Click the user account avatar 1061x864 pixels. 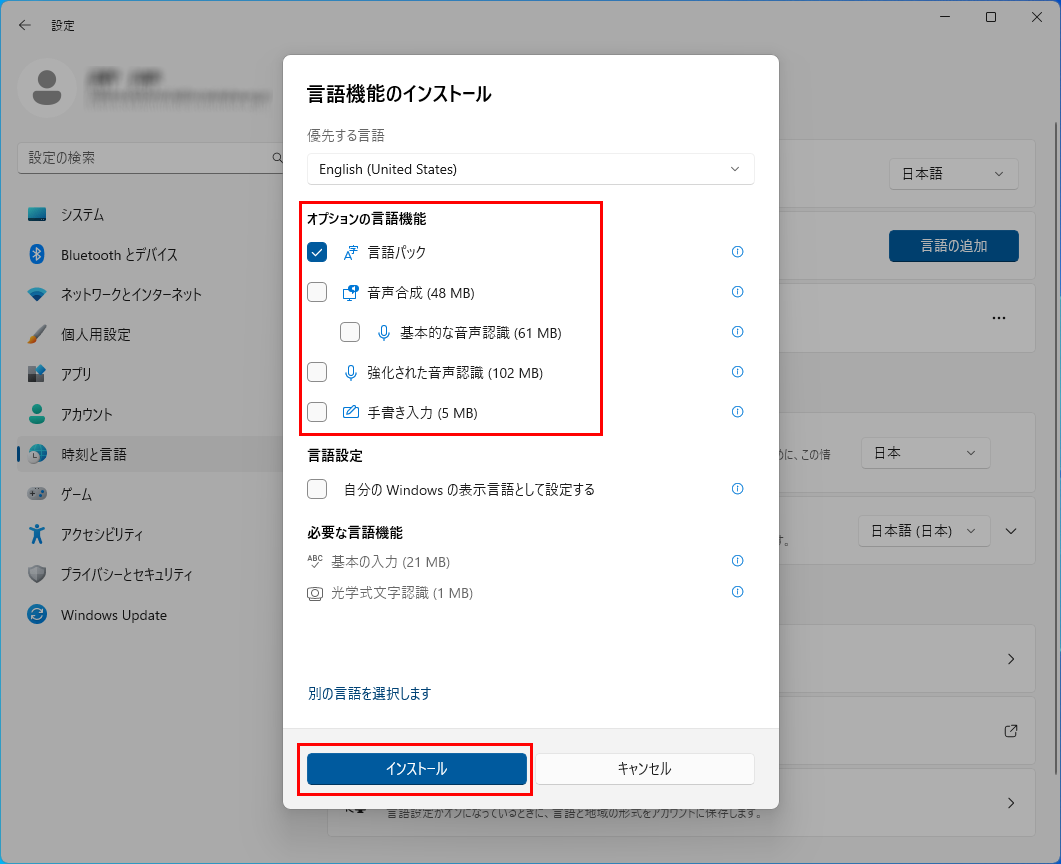click(47, 88)
